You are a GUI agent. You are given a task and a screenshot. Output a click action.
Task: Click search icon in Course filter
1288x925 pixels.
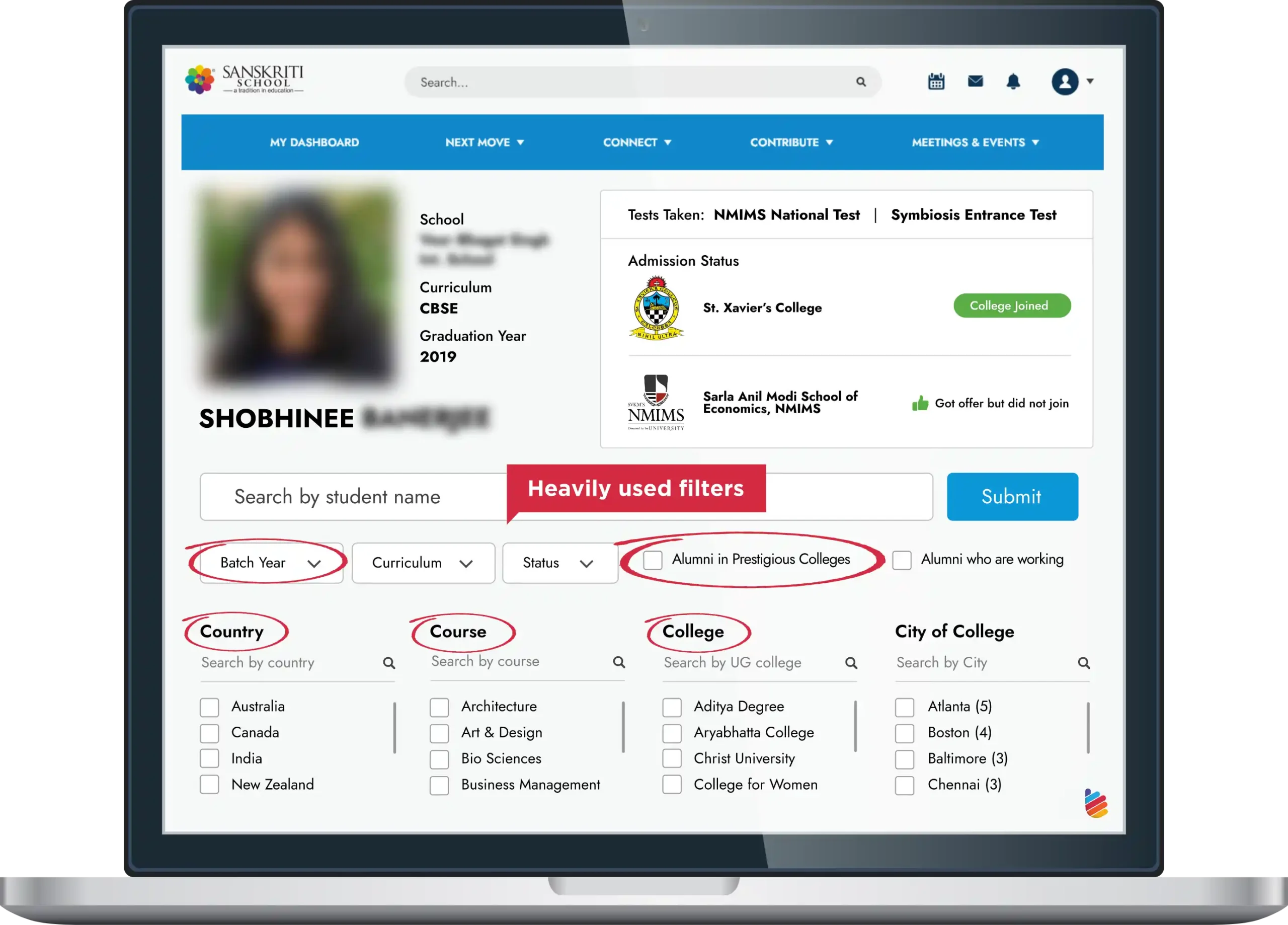tap(619, 662)
